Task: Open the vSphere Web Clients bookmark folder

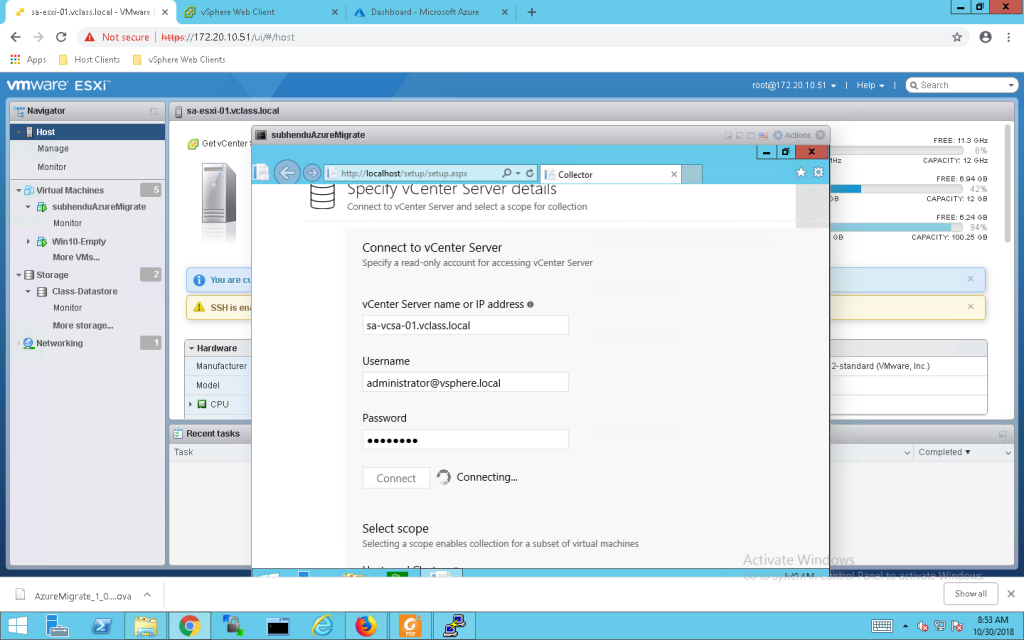Action: (179, 59)
